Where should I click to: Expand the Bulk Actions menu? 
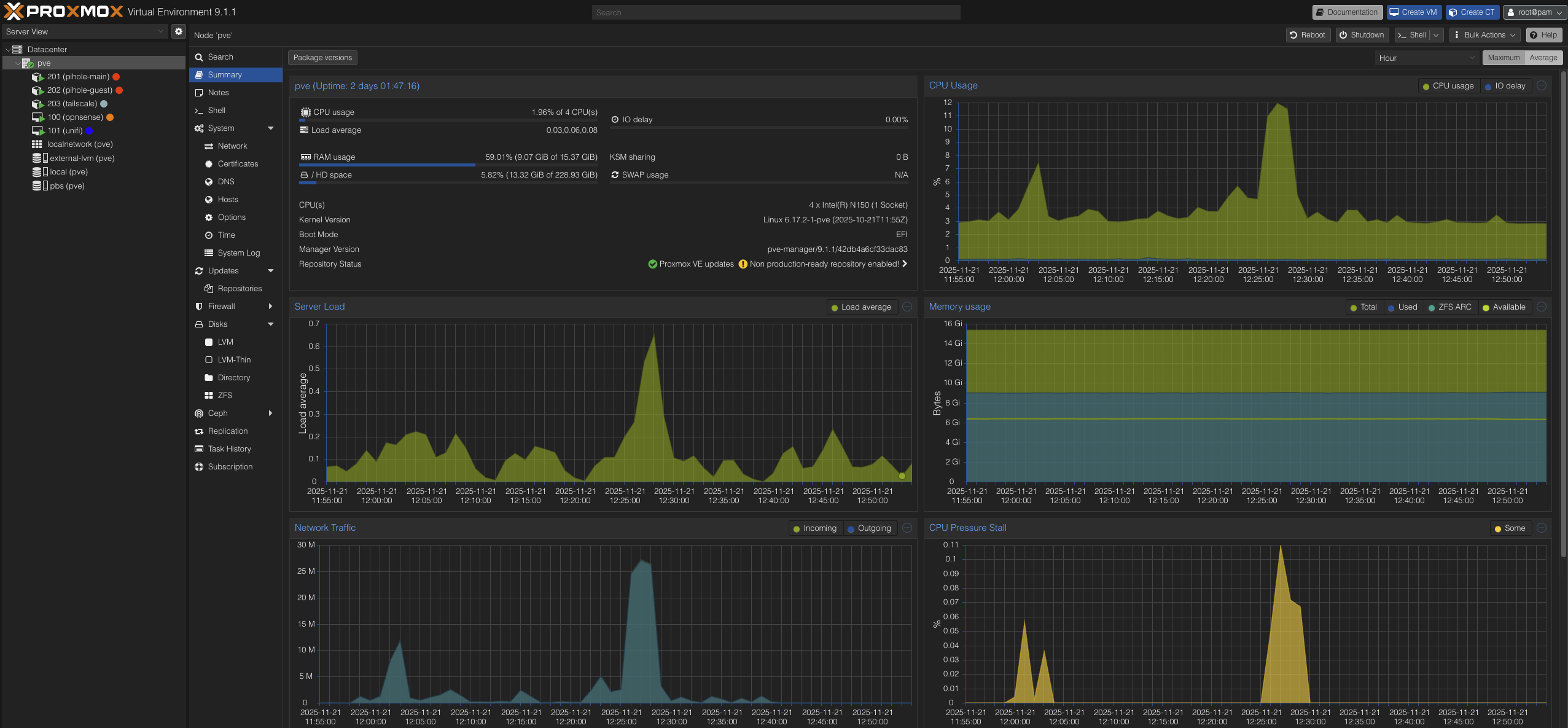click(x=1484, y=35)
